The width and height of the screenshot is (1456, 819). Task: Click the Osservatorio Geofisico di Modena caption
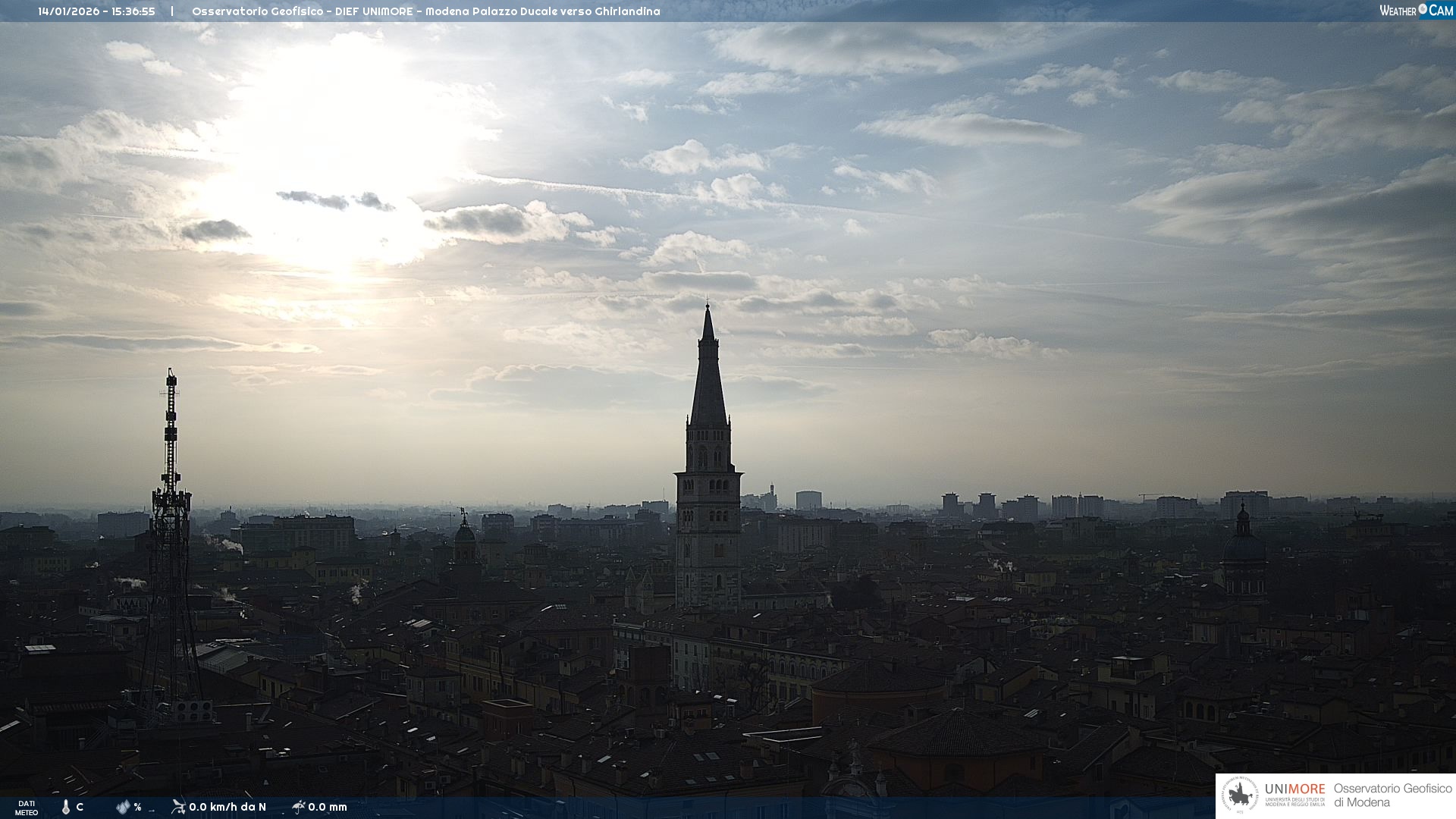tap(1392, 795)
